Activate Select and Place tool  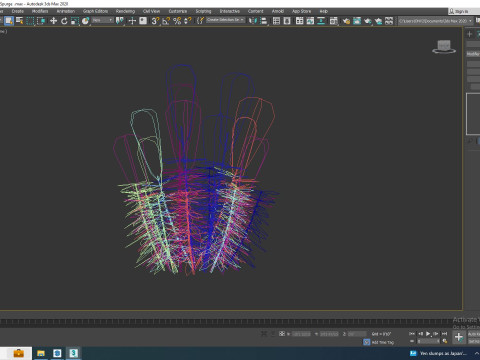[x=85, y=21]
